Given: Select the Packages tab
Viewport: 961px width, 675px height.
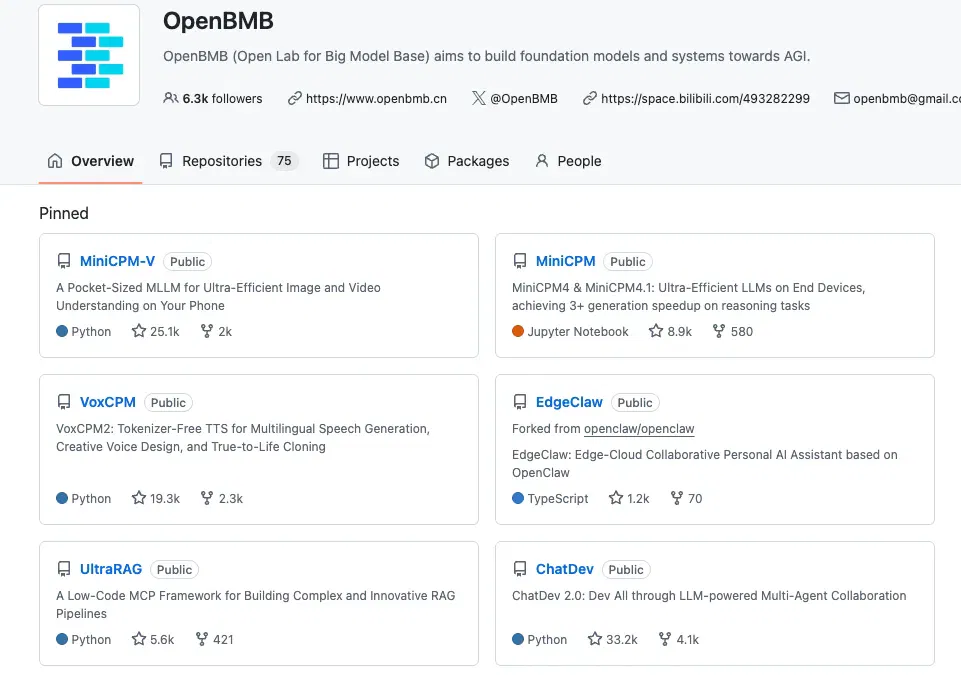Looking at the screenshot, I should (x=466, y=161).
